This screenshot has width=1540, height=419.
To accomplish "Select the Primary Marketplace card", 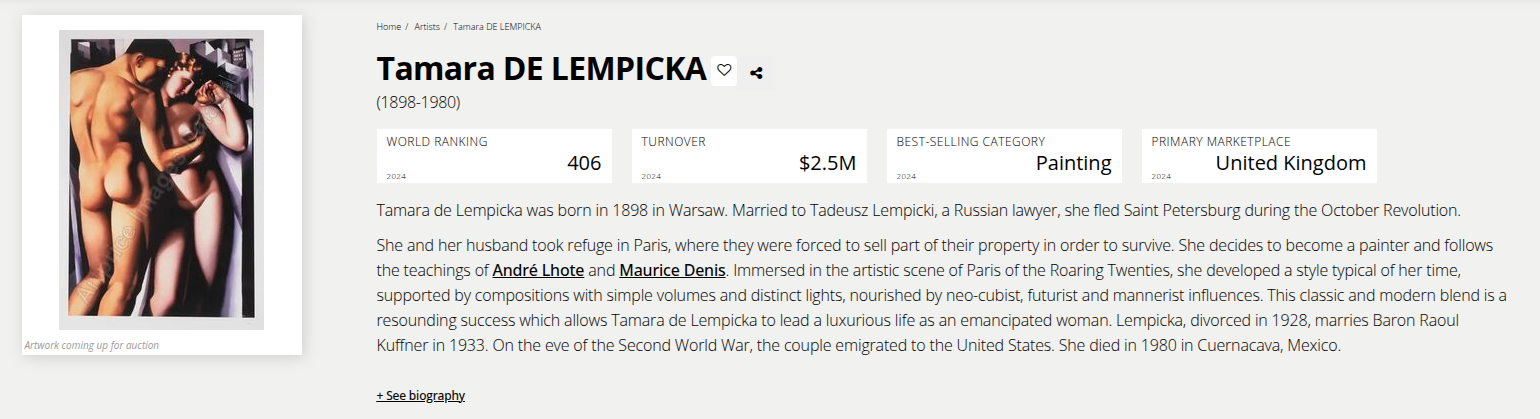I will pos(1258,156).
